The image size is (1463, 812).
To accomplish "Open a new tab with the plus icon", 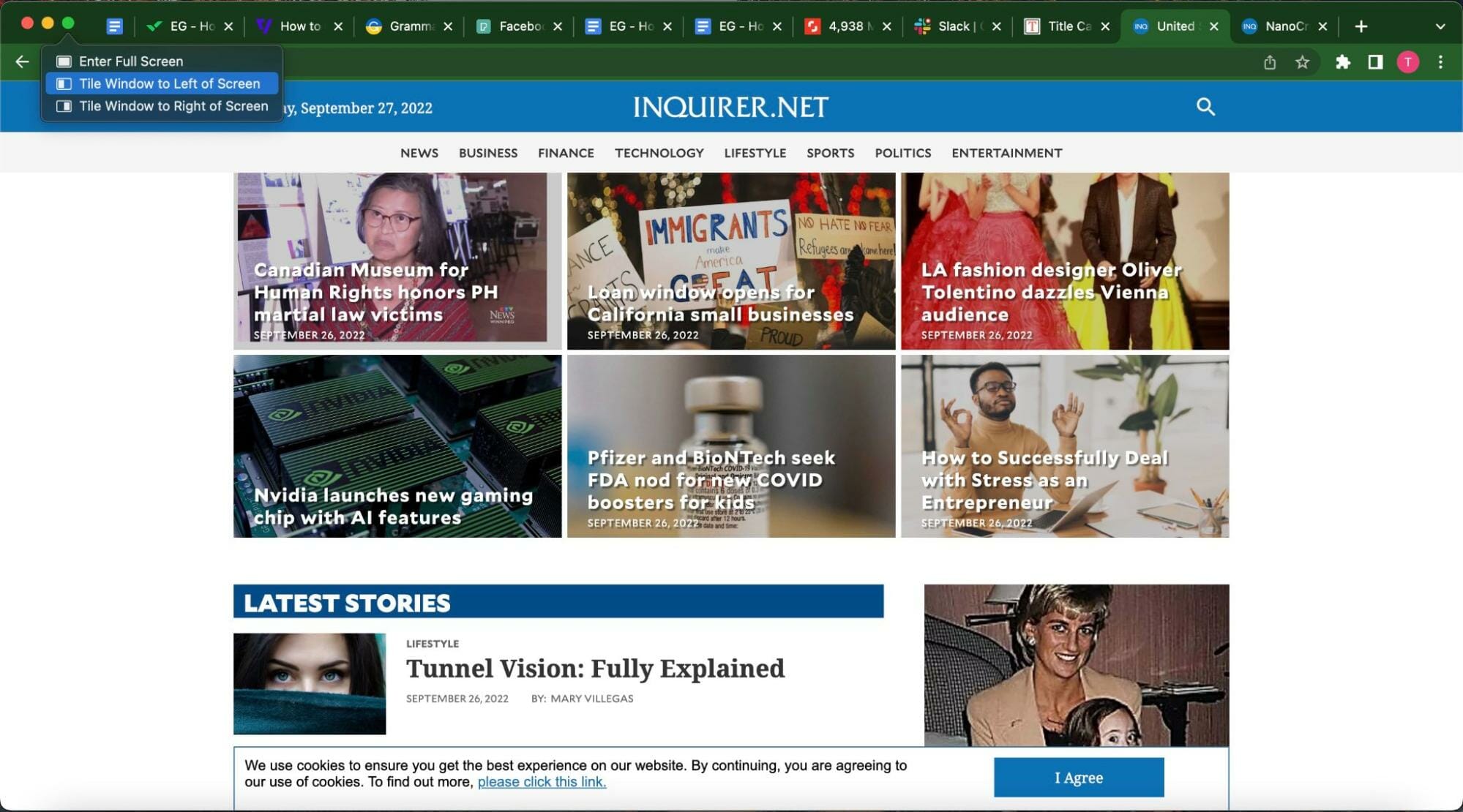I will click(x=1360, y=26).
